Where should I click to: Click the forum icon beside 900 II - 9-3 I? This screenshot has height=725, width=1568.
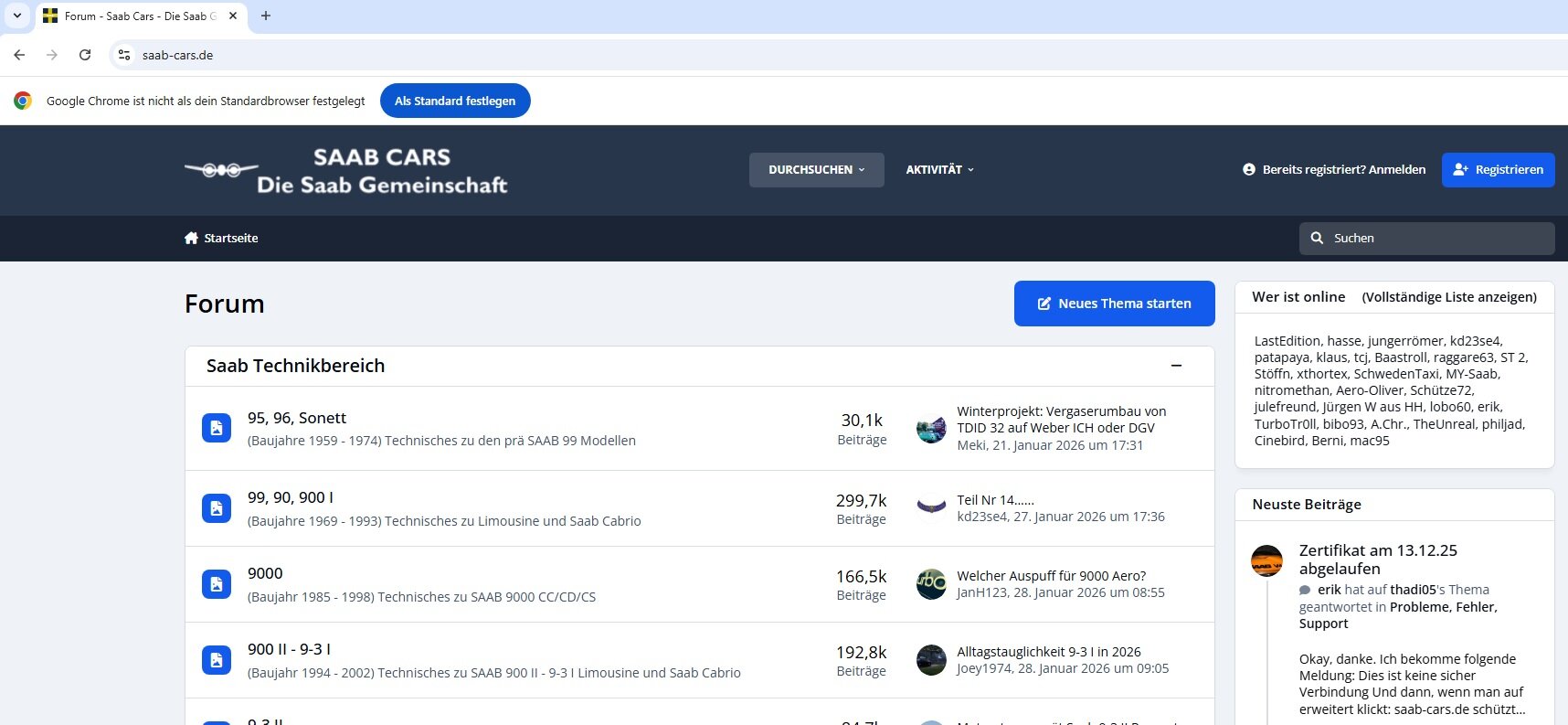coord(217,660)
